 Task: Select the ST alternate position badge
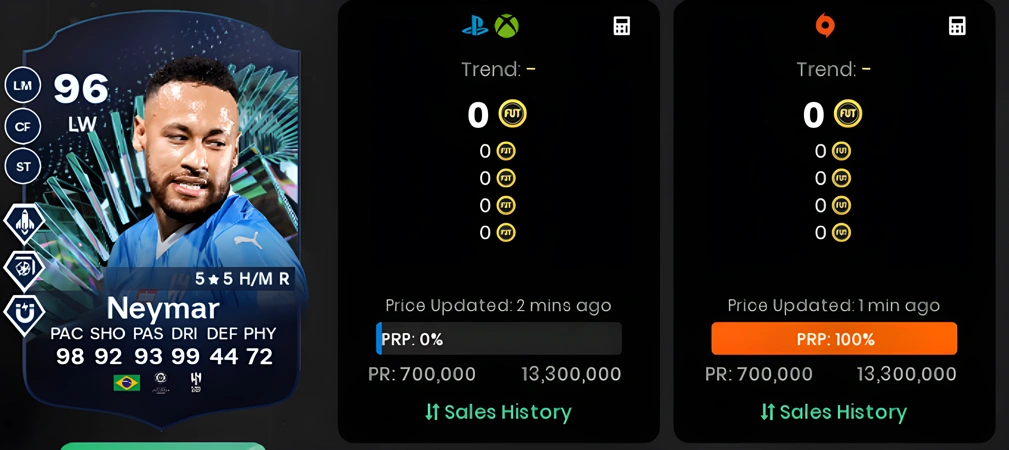tap(23, 167)
